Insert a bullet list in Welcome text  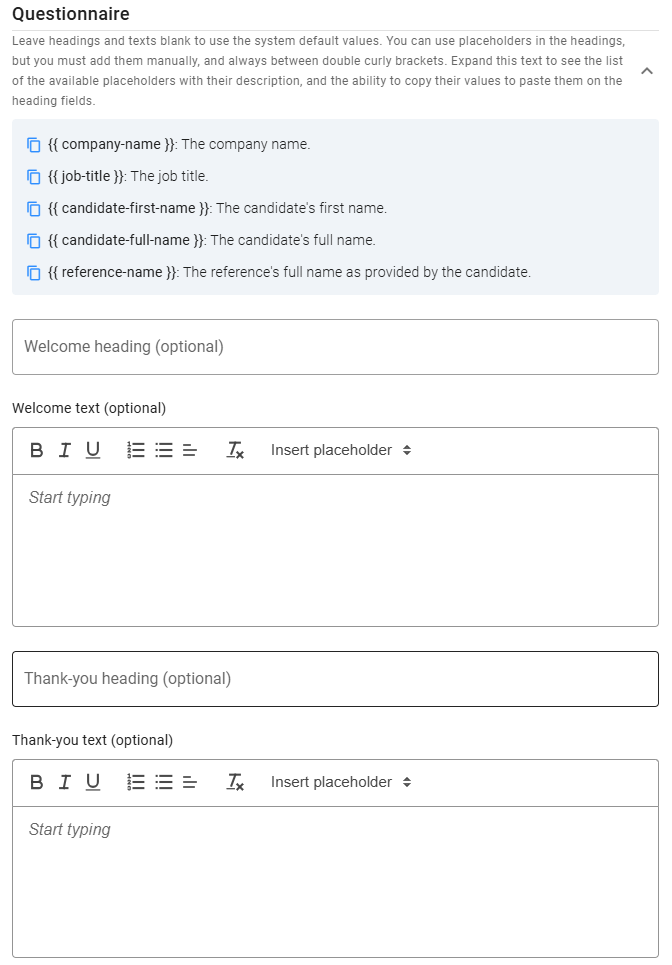coord(162,450)
